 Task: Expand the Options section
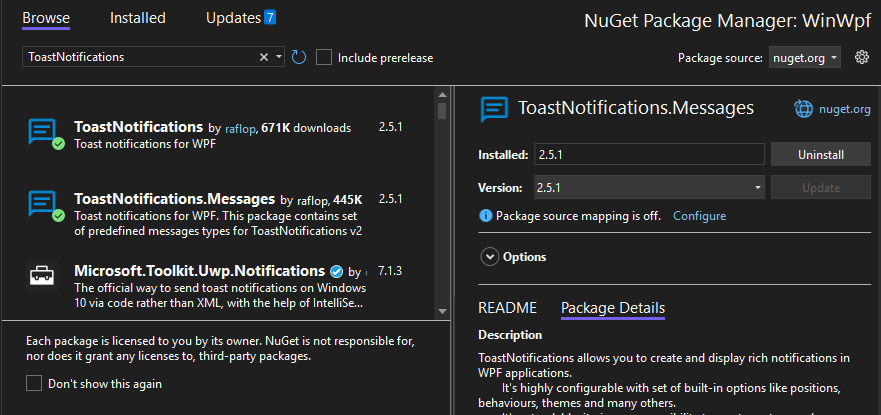pyautogui.click(x=490, y=257)
